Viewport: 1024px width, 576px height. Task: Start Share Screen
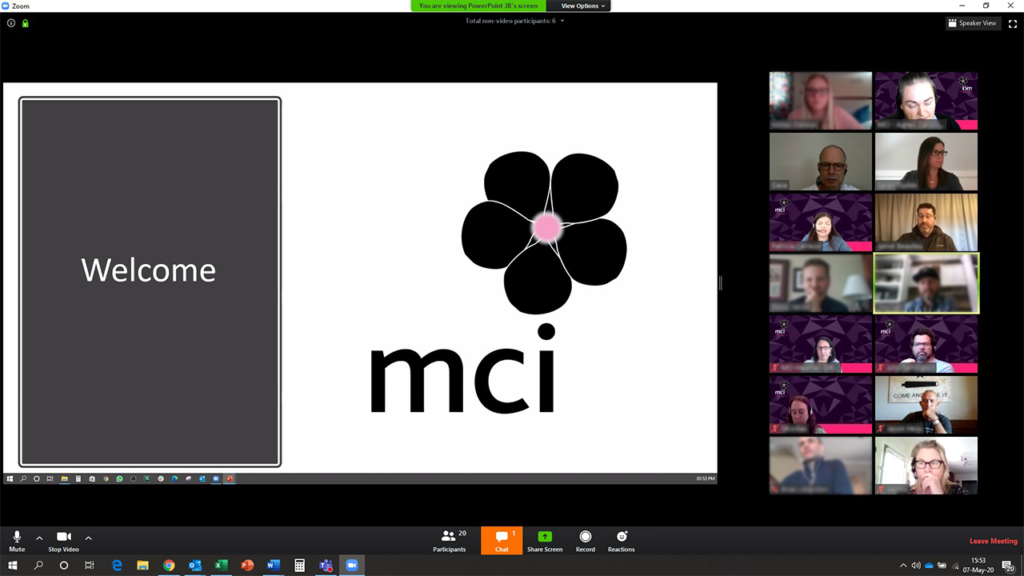(545, 541)
